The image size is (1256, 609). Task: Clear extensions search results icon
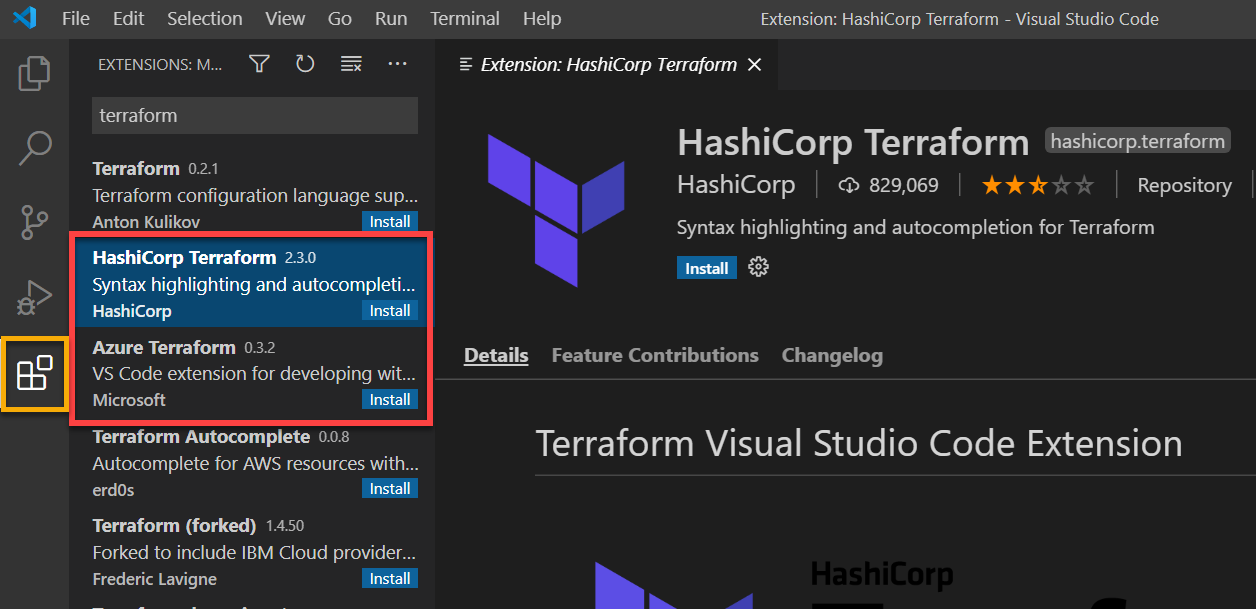[x=351, y=64]
